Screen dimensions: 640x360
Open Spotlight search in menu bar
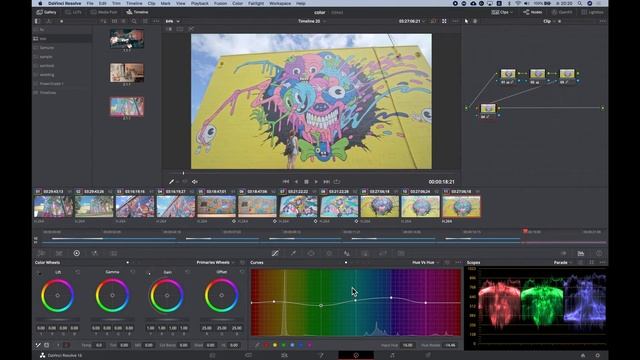(x=580, y=3)
